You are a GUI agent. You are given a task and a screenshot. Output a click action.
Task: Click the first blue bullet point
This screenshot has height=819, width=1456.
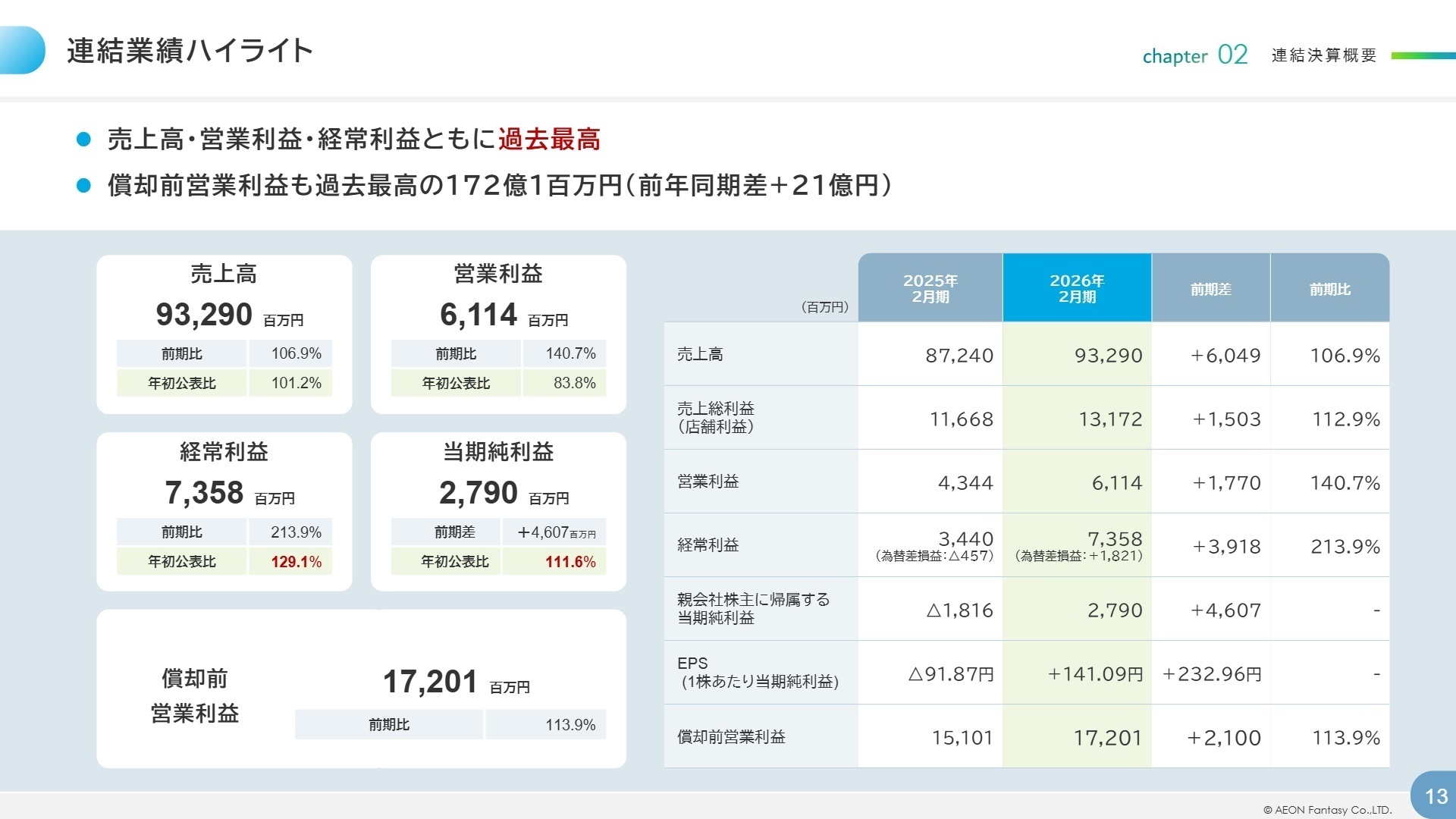84,140
